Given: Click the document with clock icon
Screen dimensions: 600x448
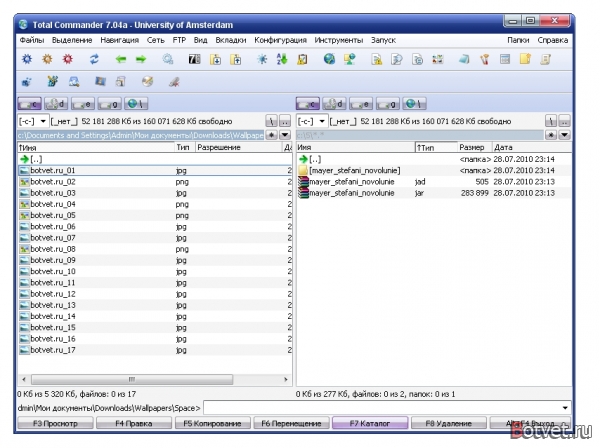Looking at the screenshot, I should click(417, 59).
